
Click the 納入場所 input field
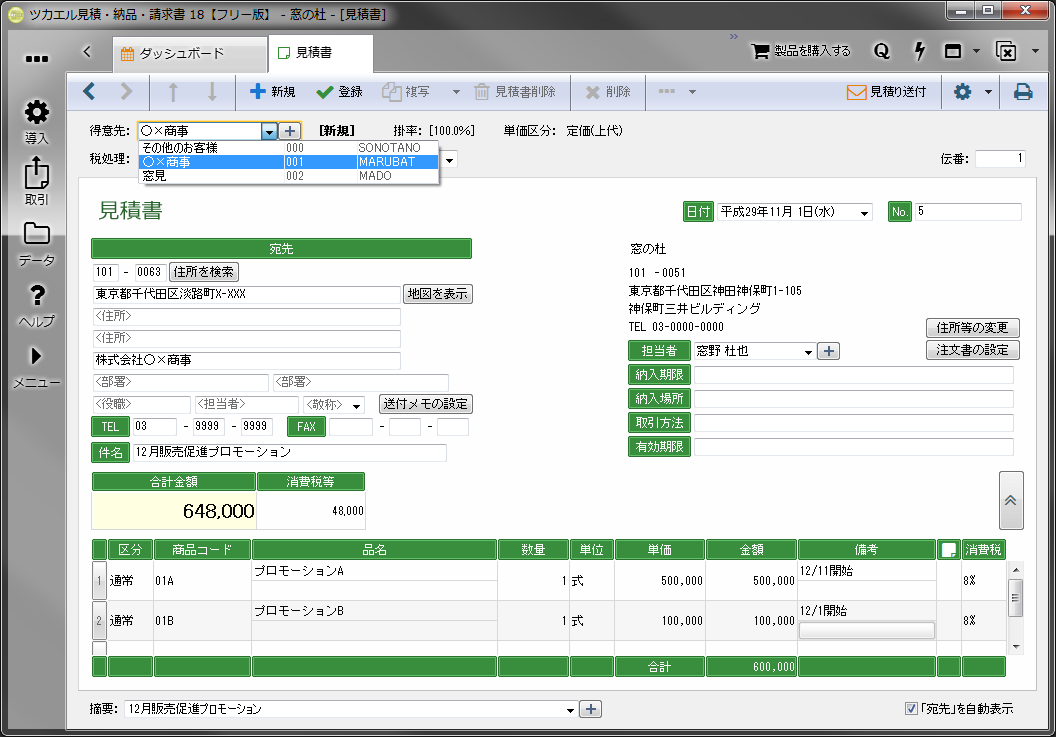pyautogui.click(x=853, y=399)
